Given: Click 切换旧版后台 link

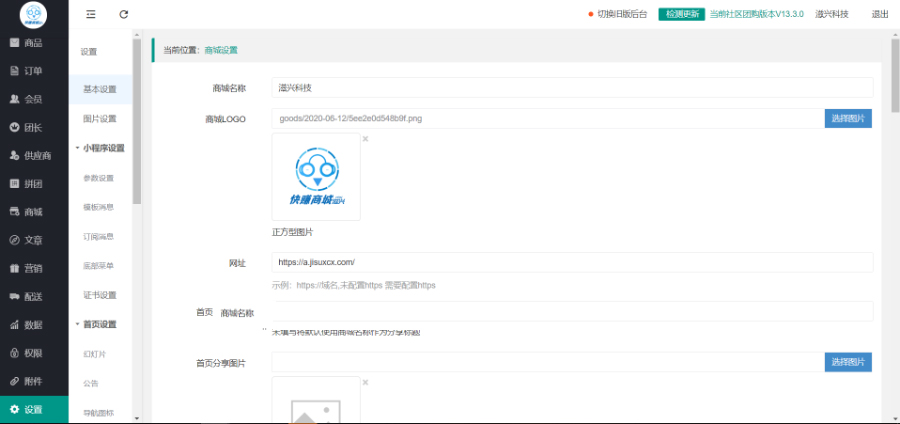Looking at the screenshot, I should (622, 14).
